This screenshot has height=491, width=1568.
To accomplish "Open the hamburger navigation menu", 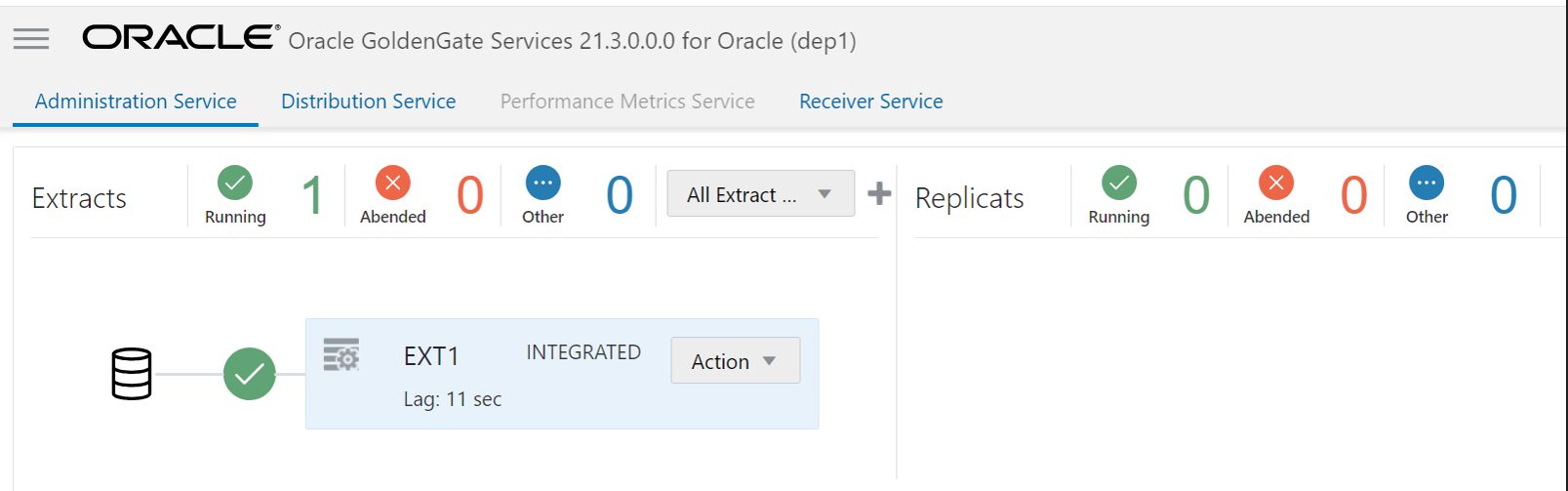I will coord(31,38).
